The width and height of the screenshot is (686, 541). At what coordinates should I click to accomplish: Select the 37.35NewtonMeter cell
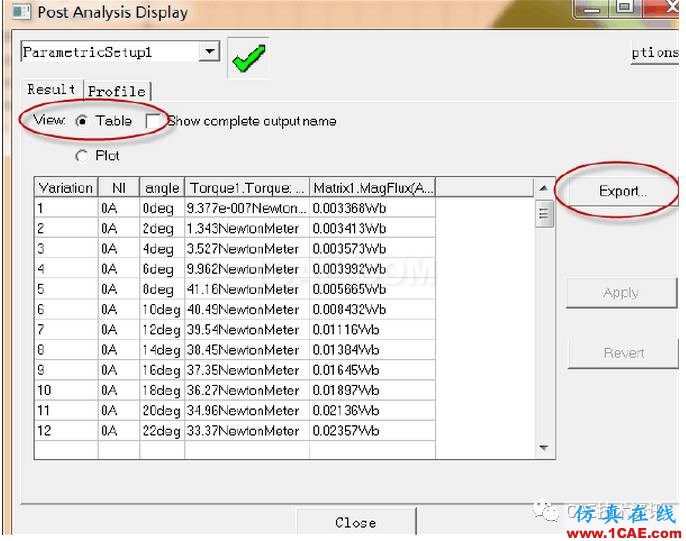pyautogui.click(x=247, y=370)
